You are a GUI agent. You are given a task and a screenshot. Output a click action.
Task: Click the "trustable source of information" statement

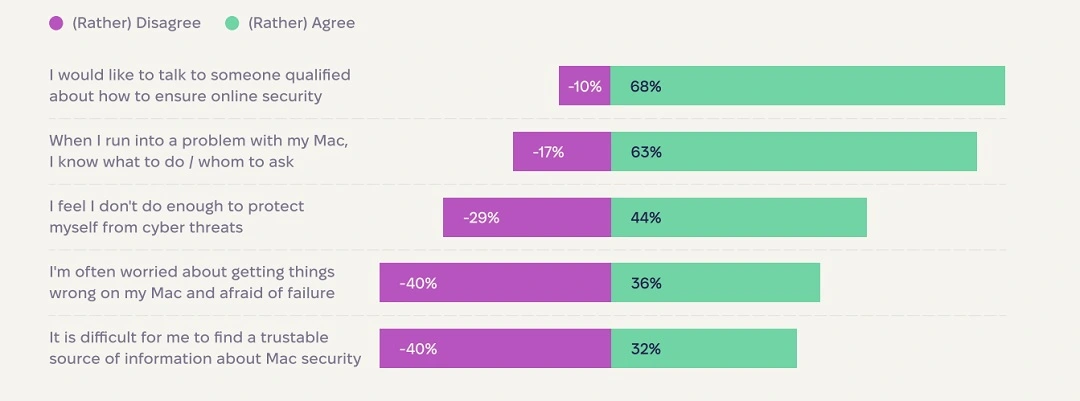(x=205, y=348)
